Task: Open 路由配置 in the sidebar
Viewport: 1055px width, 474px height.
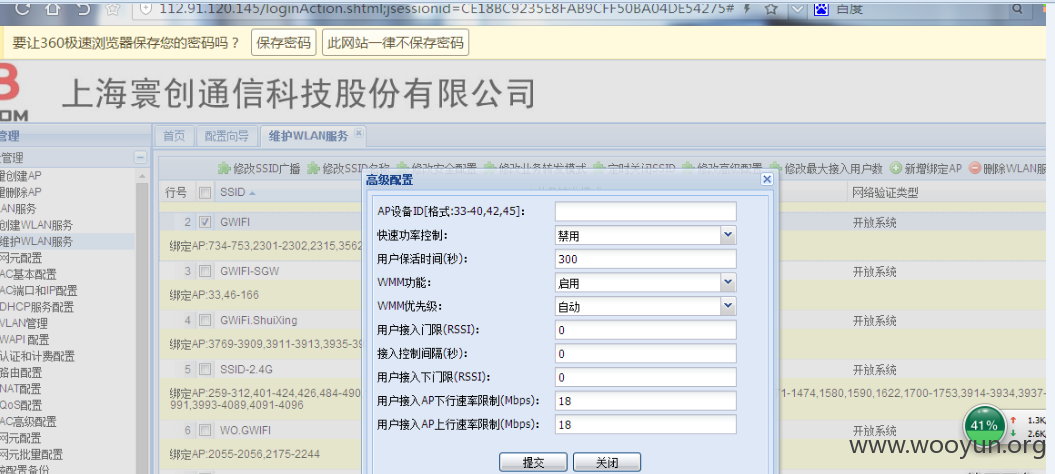Action: point(21,372)
